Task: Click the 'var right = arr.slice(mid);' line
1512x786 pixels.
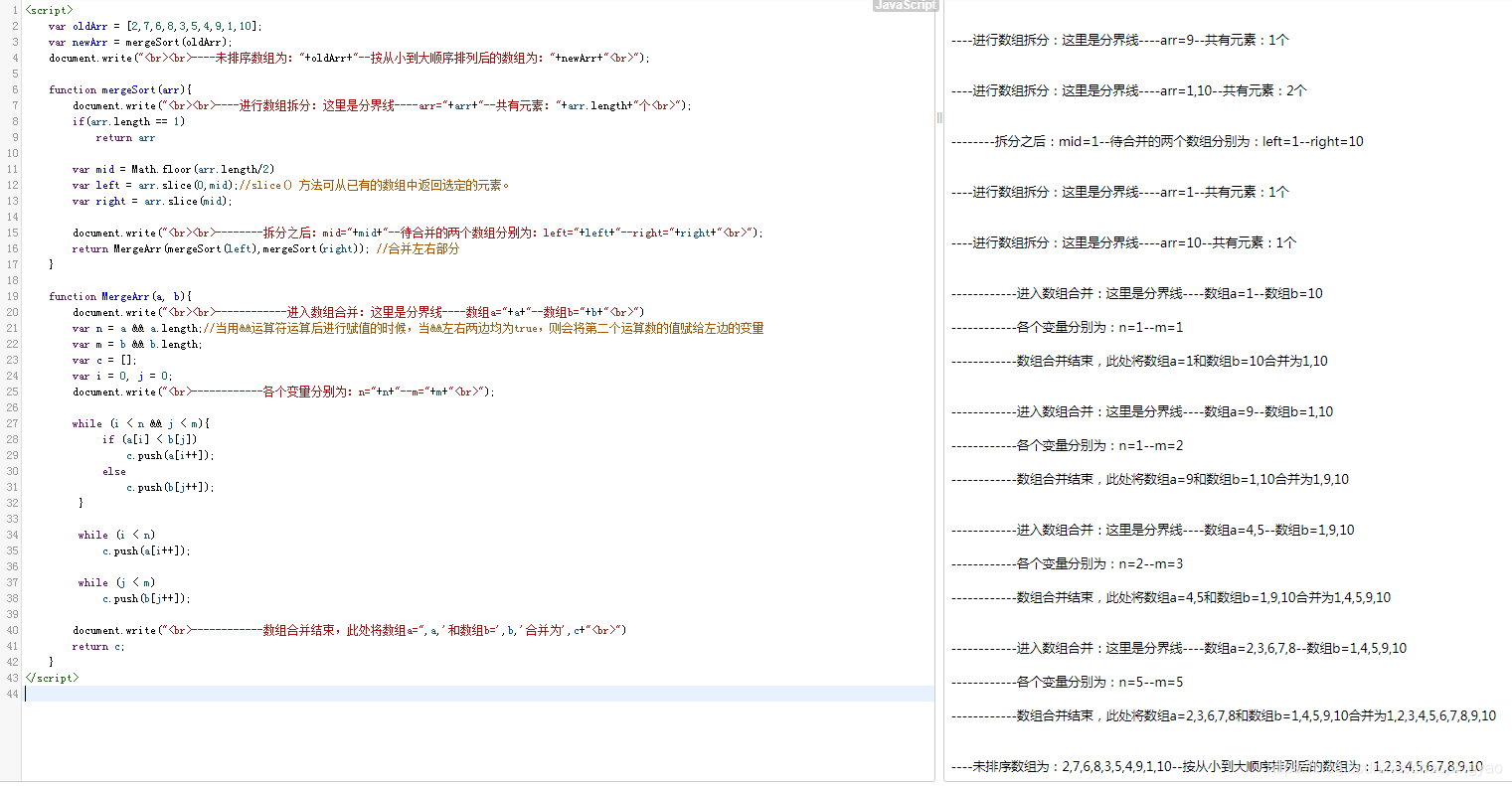Action: [151, 201]
